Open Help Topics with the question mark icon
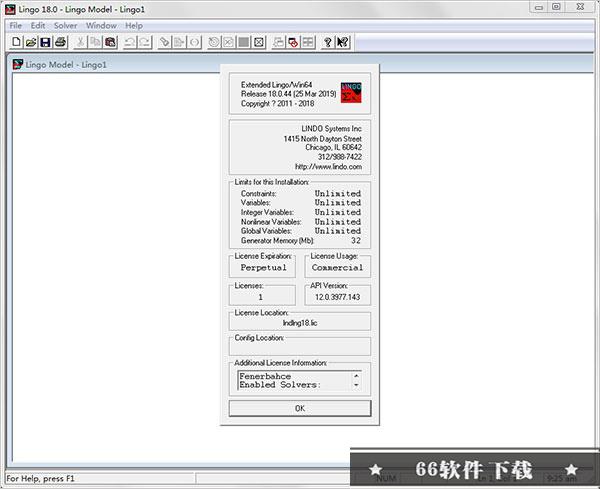The image size is (600, 489). click(328, 42)
